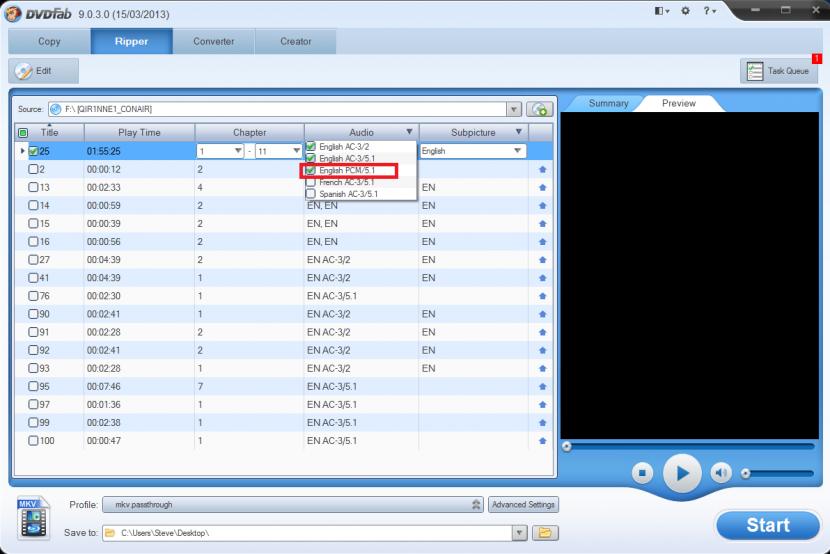Open the Creator tab
The width and height of the screenshot is (830, 554).
coord(295,41)
